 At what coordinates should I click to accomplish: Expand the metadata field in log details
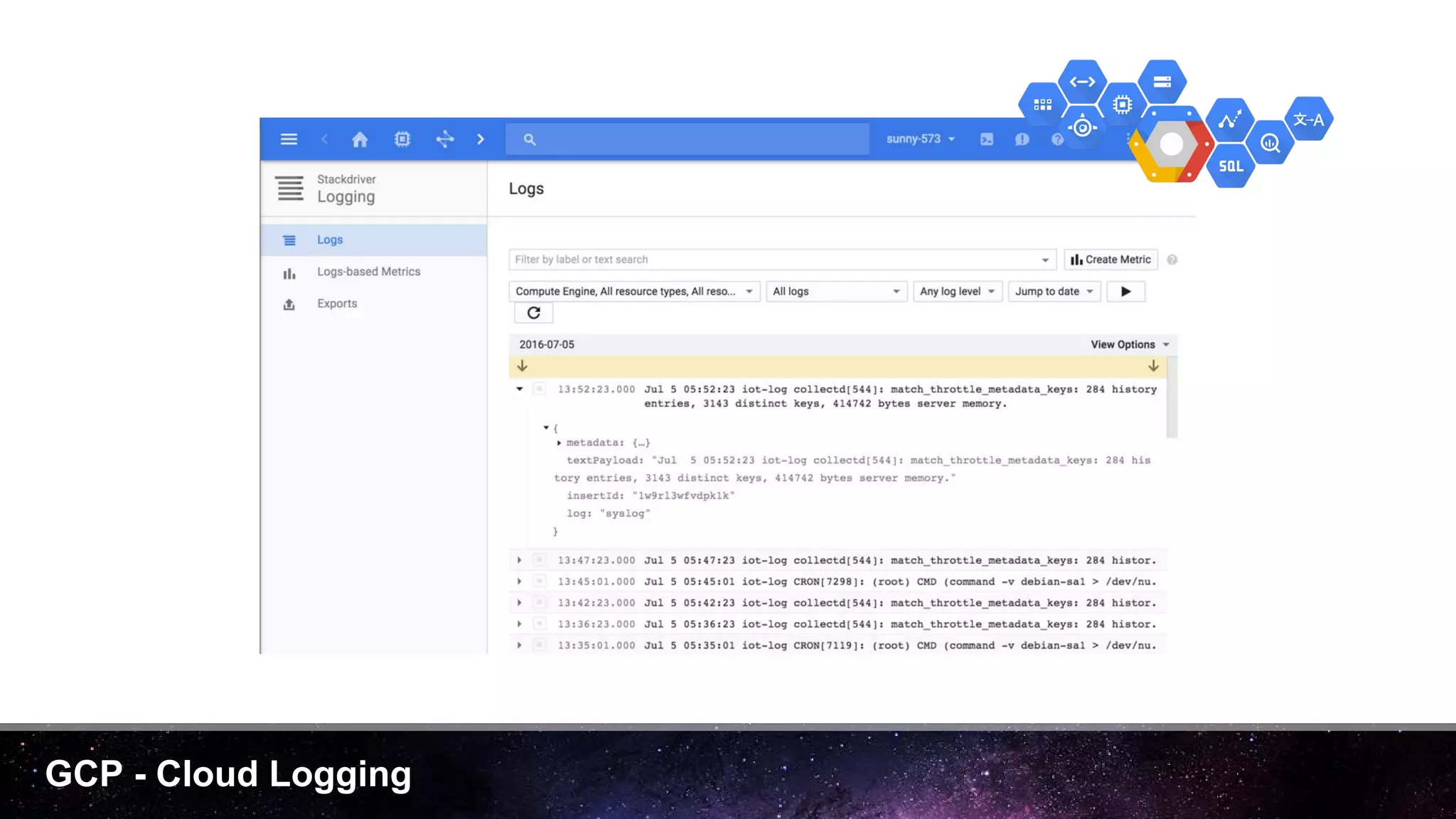click(x=560, y=443)
